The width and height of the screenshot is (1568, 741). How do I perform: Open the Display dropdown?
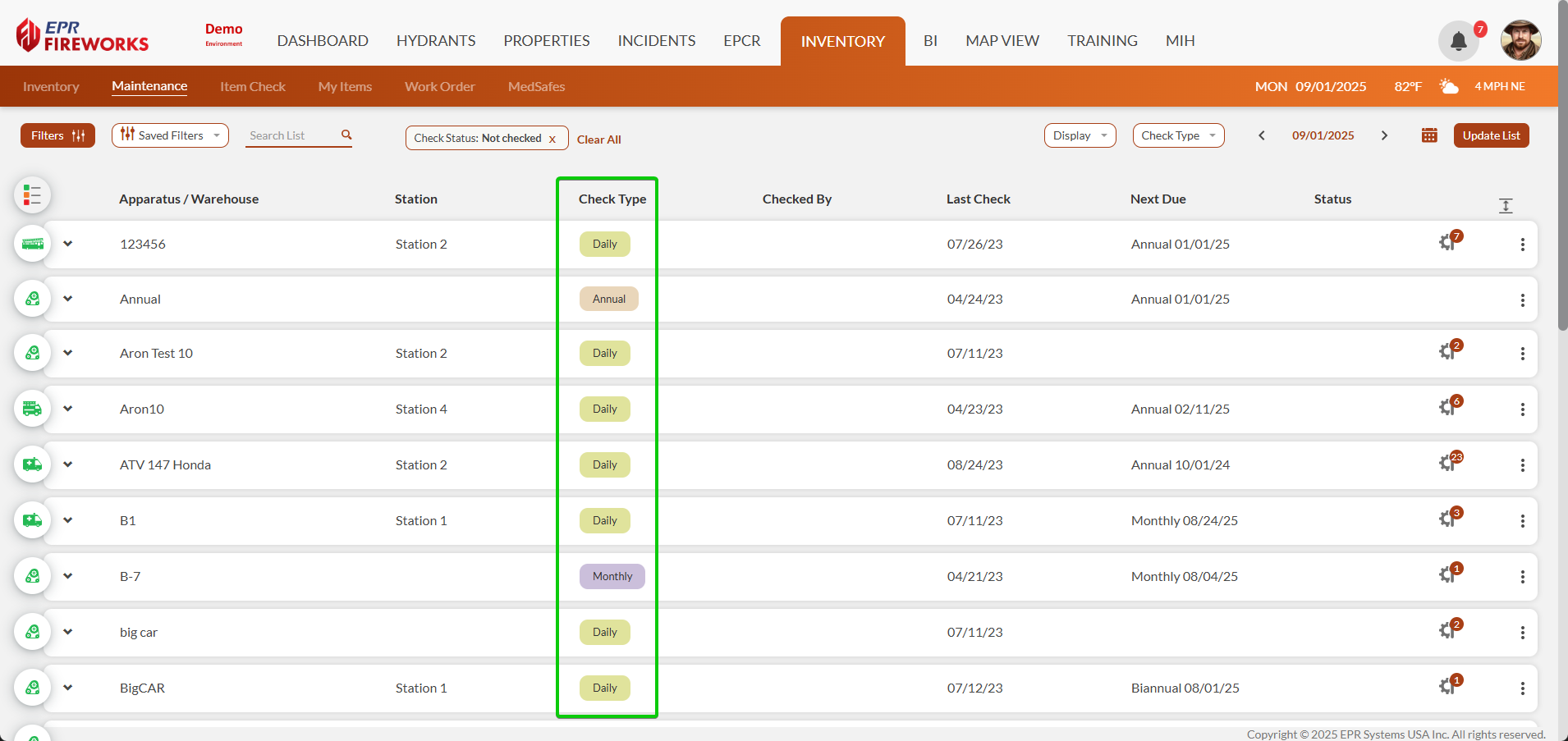click(1080, 135)
